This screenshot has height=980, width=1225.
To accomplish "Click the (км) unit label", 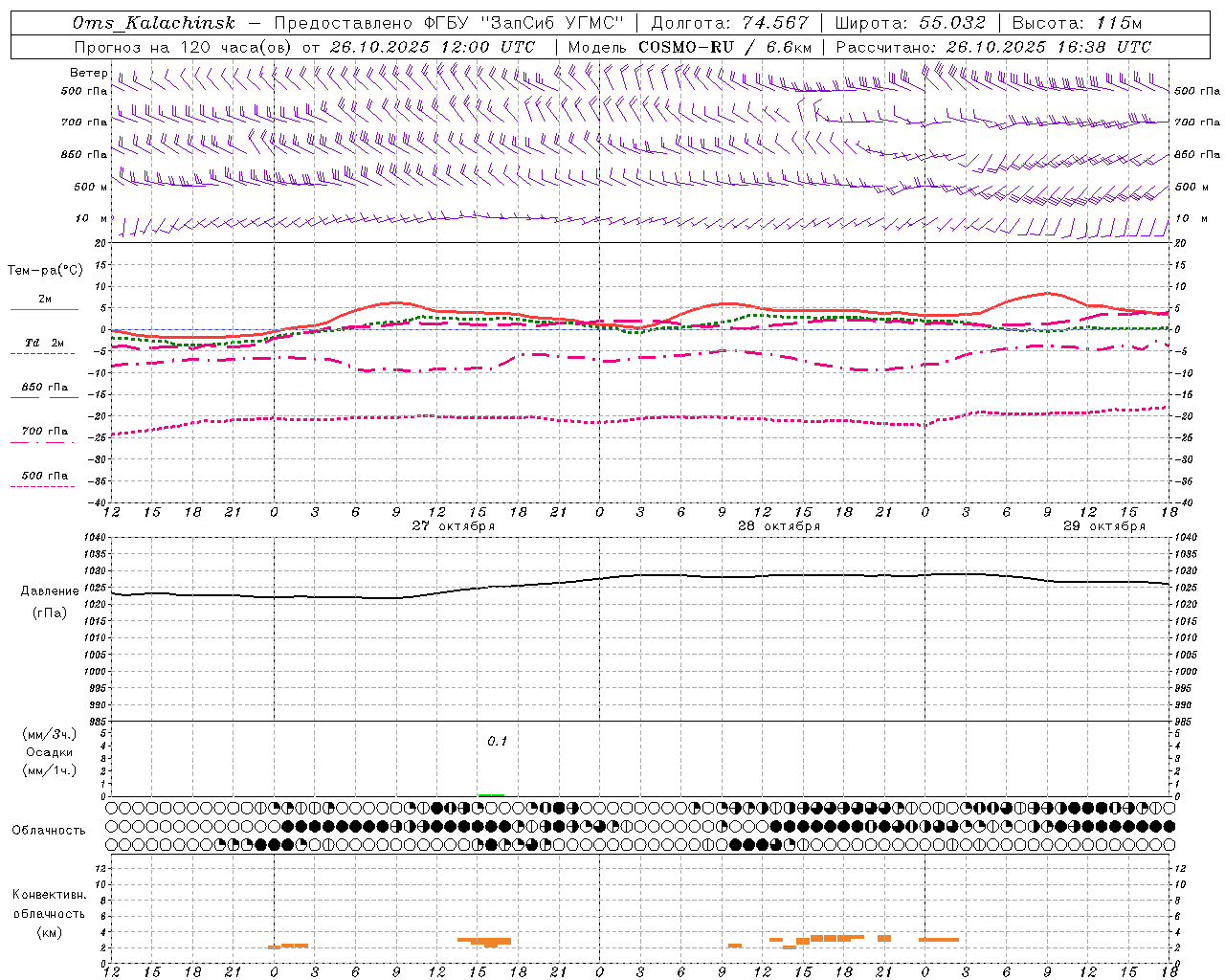I will [x=49, y=932].
